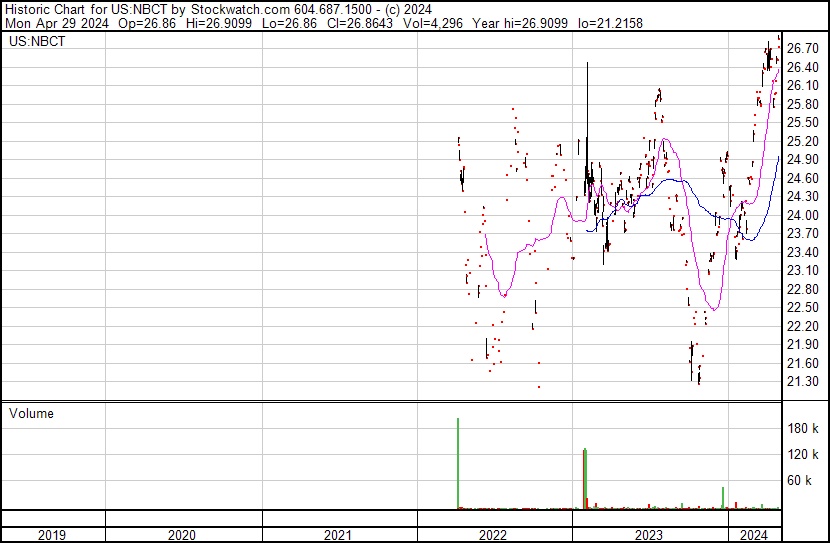
Task: Click the 604.687.1500 phone number
Action: click(x=333, y=10)
